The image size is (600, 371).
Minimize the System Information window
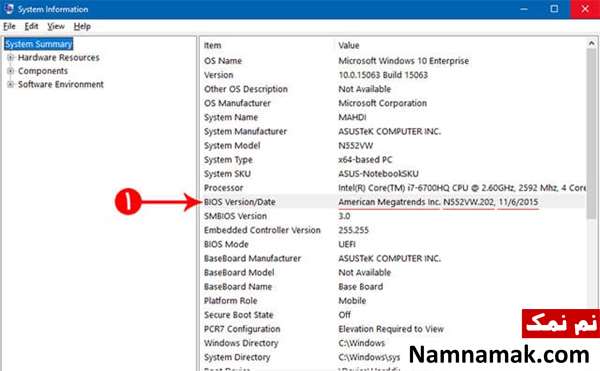tap(524, 9)
